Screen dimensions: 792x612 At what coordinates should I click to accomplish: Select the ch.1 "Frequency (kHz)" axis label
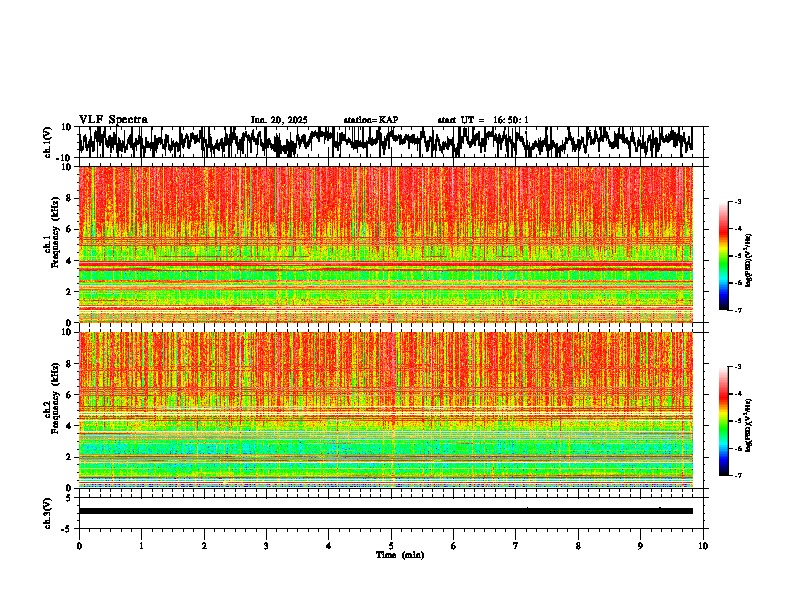pos(55,233)
